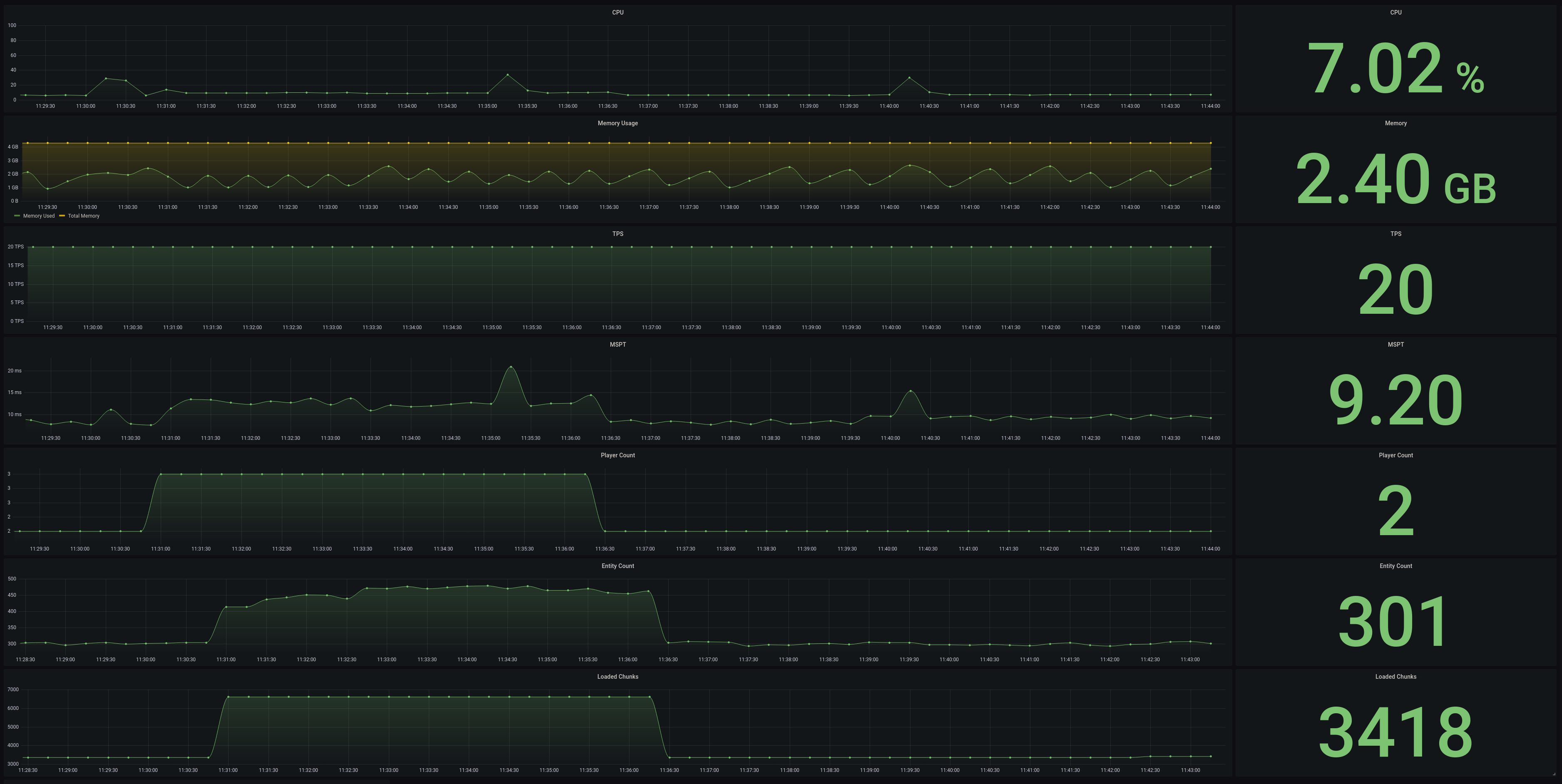Click the 7.02 % CPU stat value

point(1395,68)
